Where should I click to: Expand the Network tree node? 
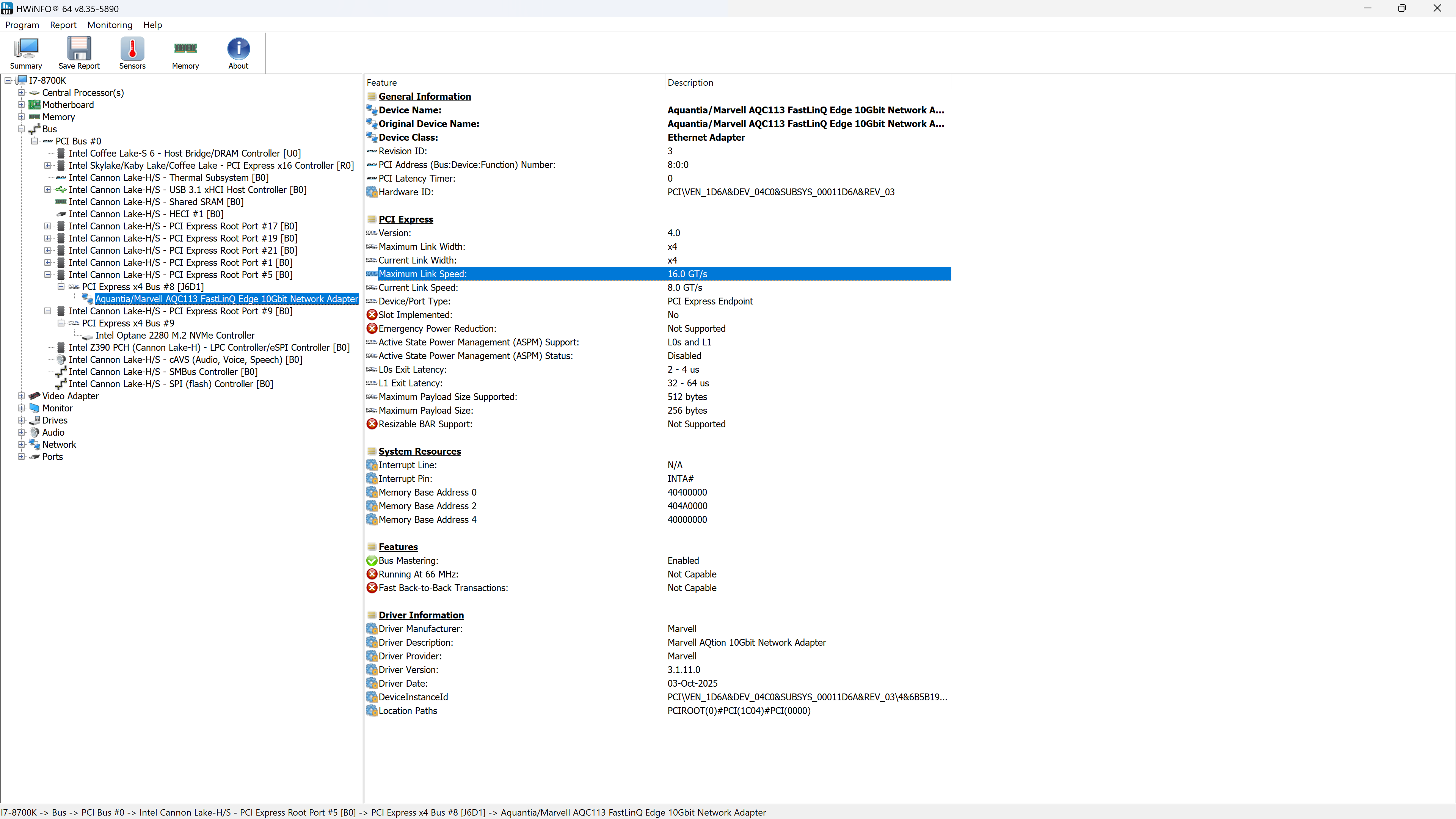(21, 445)
